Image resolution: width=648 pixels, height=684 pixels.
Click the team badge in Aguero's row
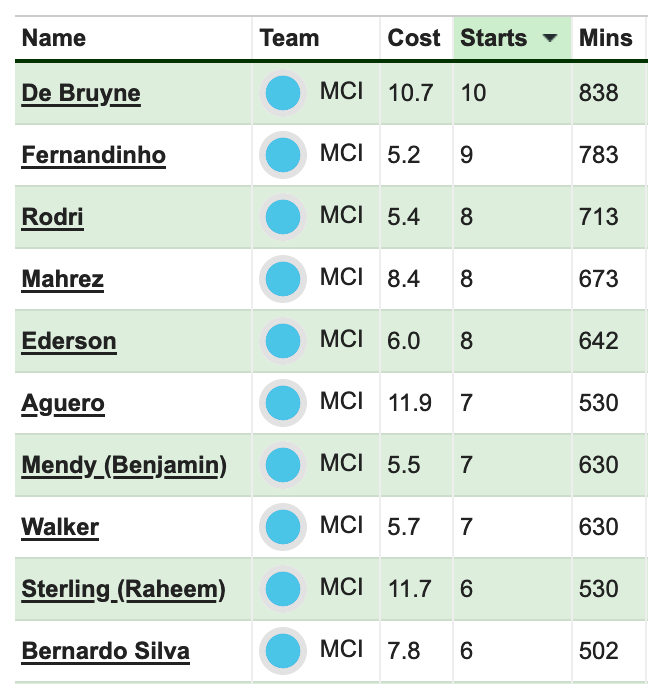283,403
